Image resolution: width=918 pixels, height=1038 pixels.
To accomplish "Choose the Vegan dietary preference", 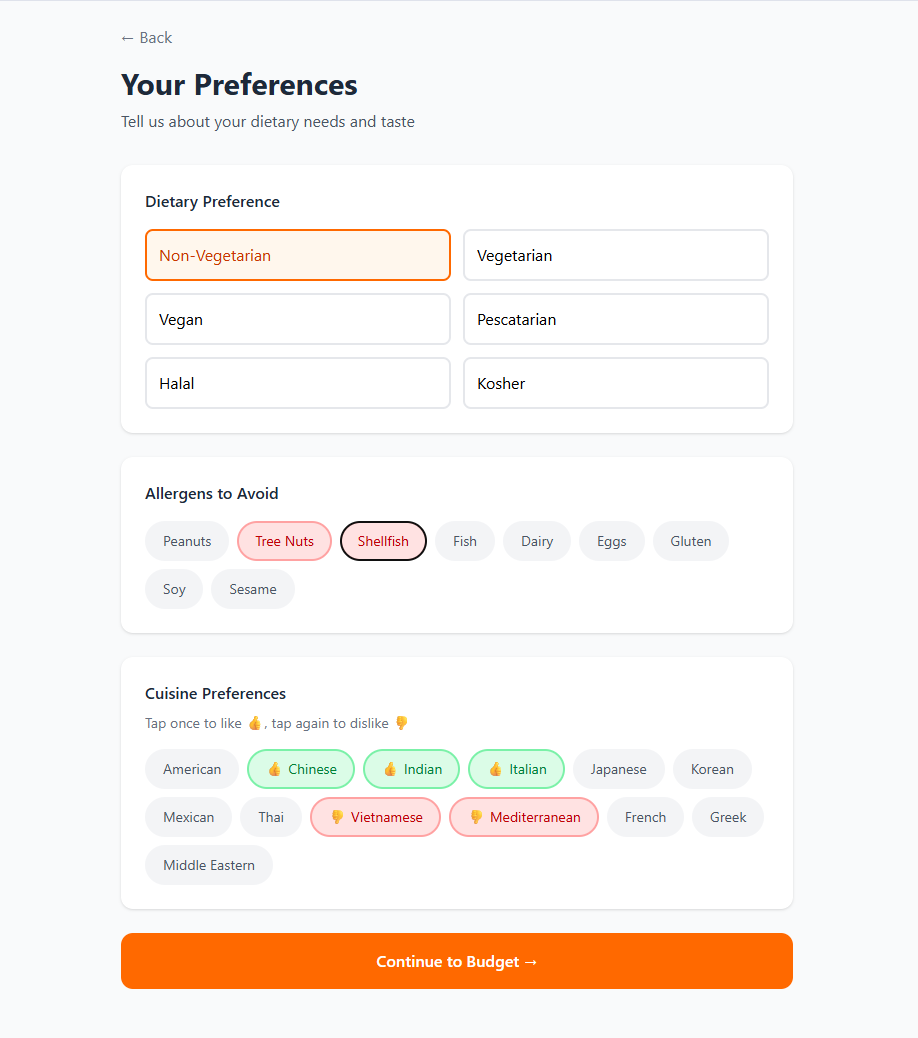I will 297,319.
